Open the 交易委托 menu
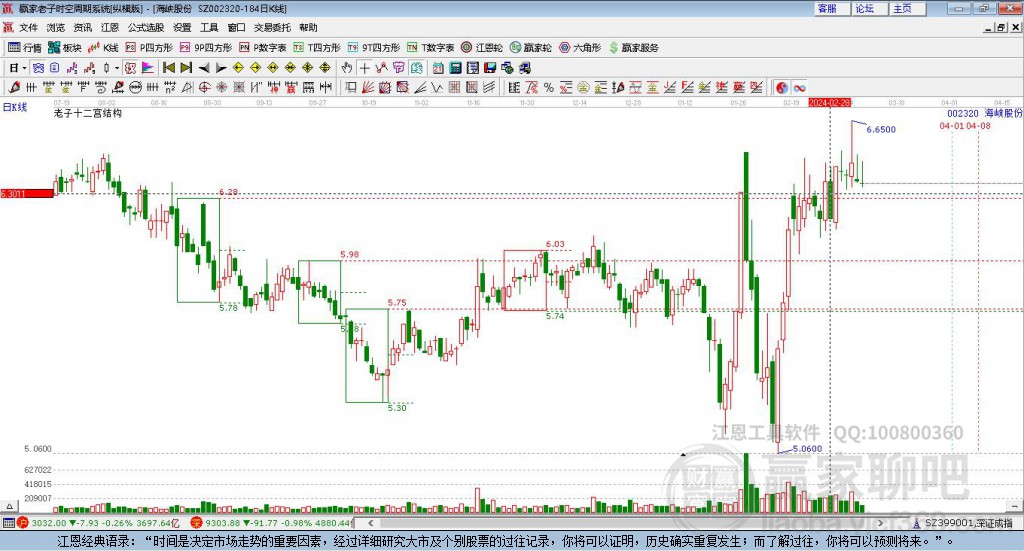The height and width of the screenshot is (551, 1024). coord(272,27)
